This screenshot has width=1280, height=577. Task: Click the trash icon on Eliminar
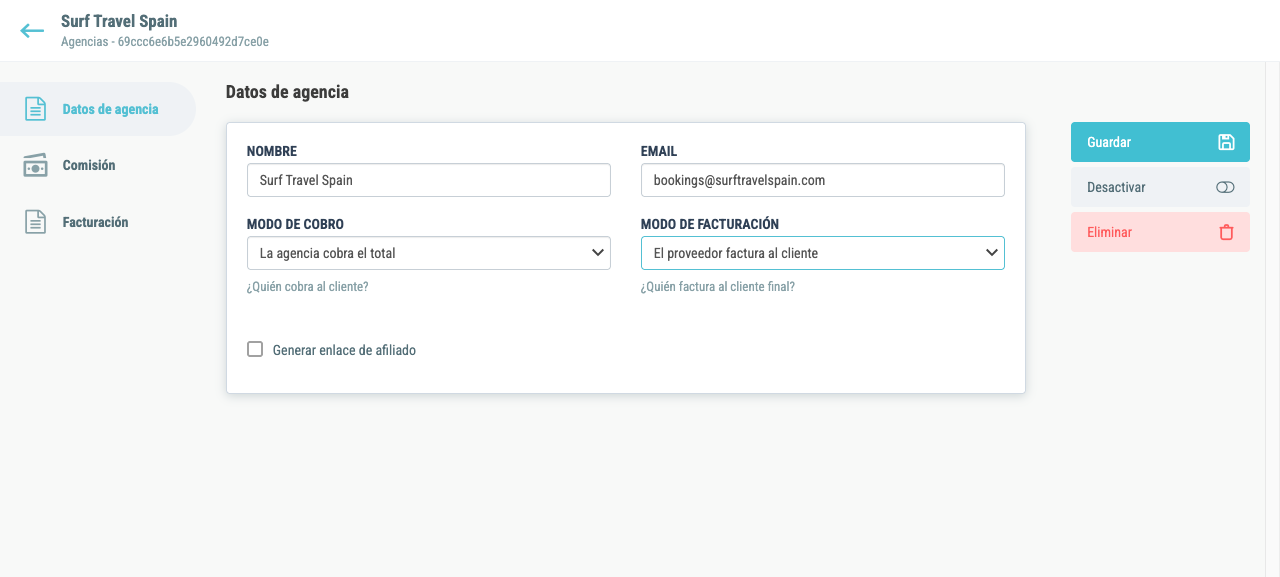click(1226, 232)
